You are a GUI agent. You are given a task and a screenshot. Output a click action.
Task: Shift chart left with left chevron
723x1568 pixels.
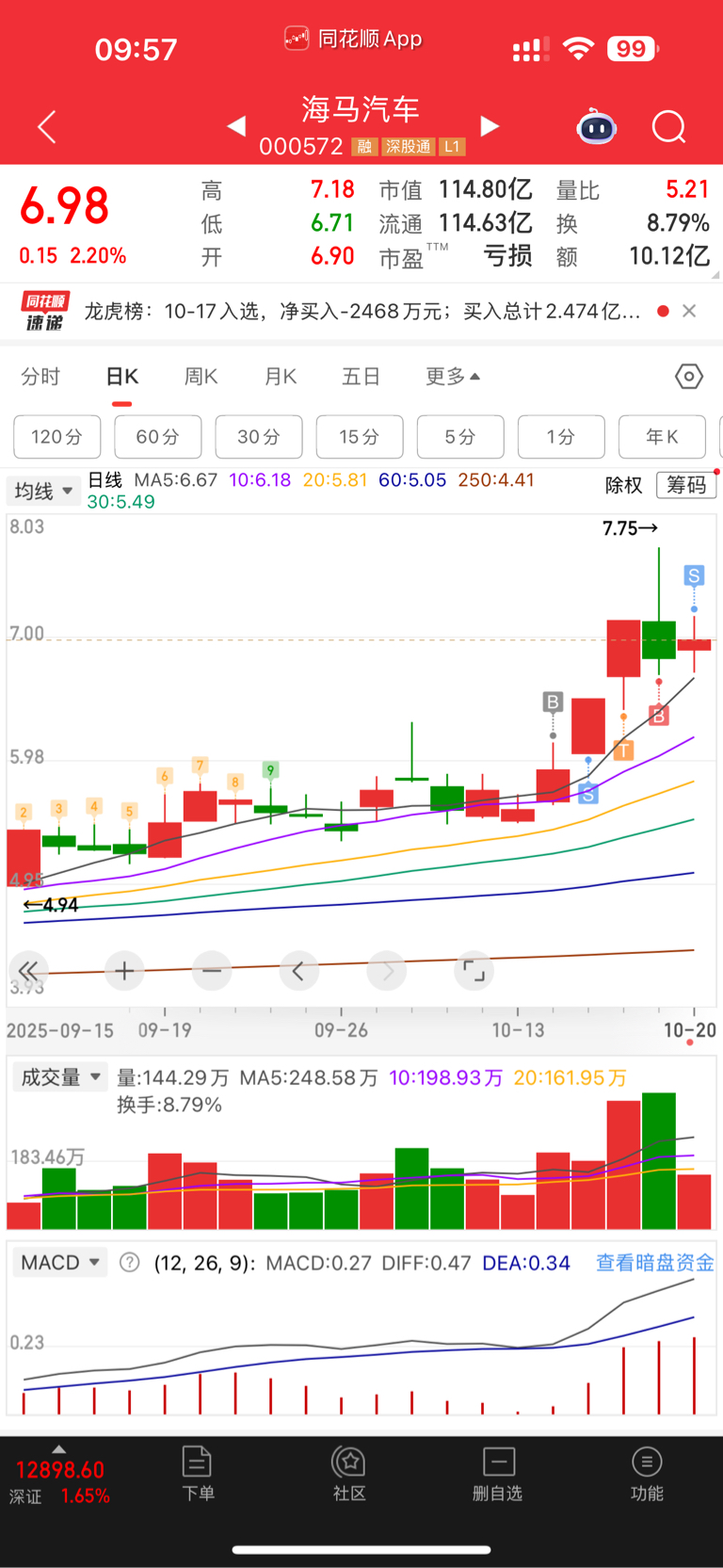coord(298,971)
